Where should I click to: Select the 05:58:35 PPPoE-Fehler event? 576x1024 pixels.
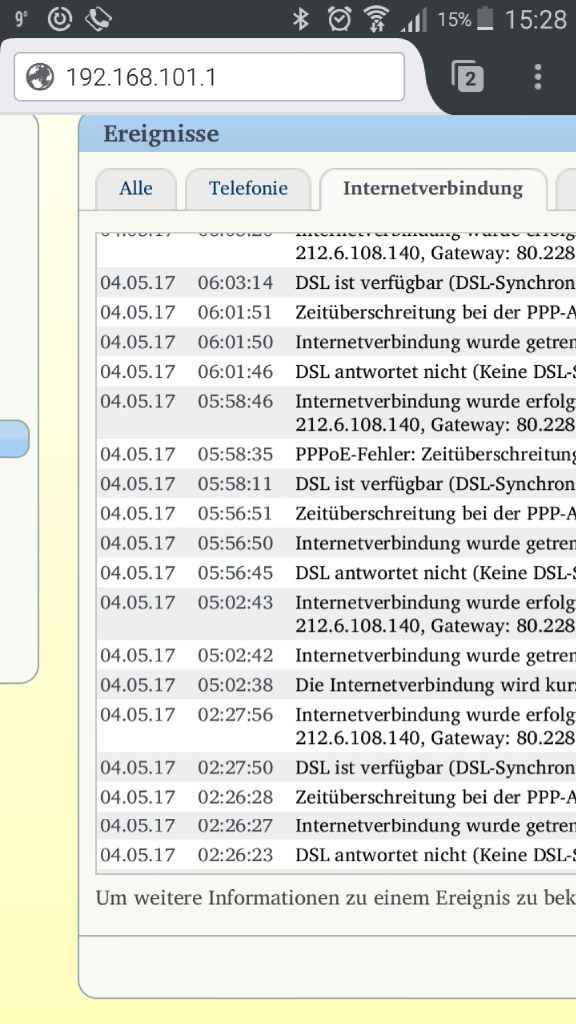click(x=336, y=454)
